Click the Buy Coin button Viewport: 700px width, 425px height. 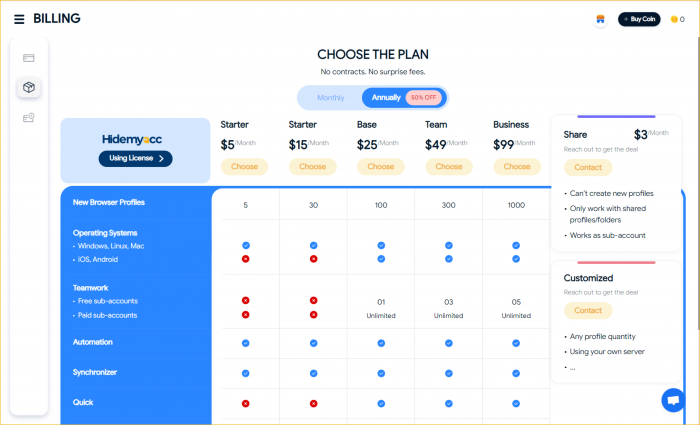pyautogui.click(x=639, y=19)
